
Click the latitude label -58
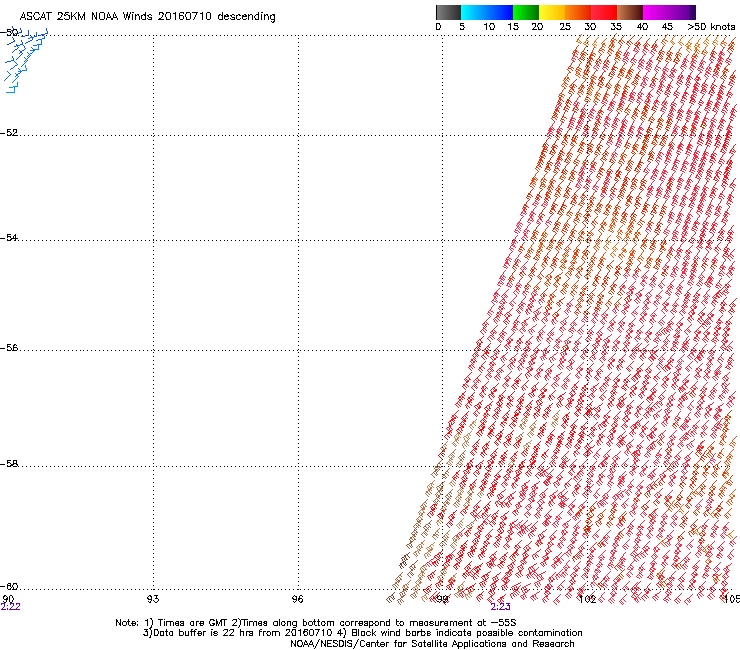[9, 464]
